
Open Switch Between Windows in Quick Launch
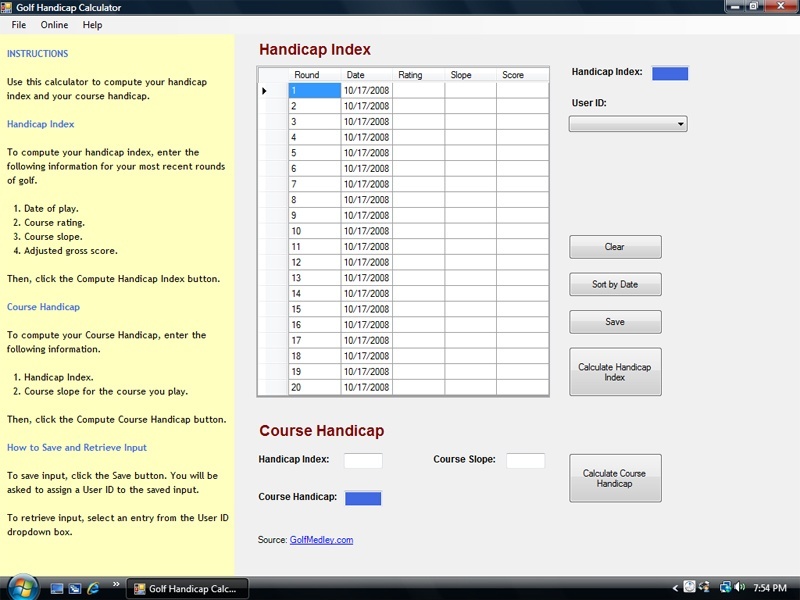74,588
